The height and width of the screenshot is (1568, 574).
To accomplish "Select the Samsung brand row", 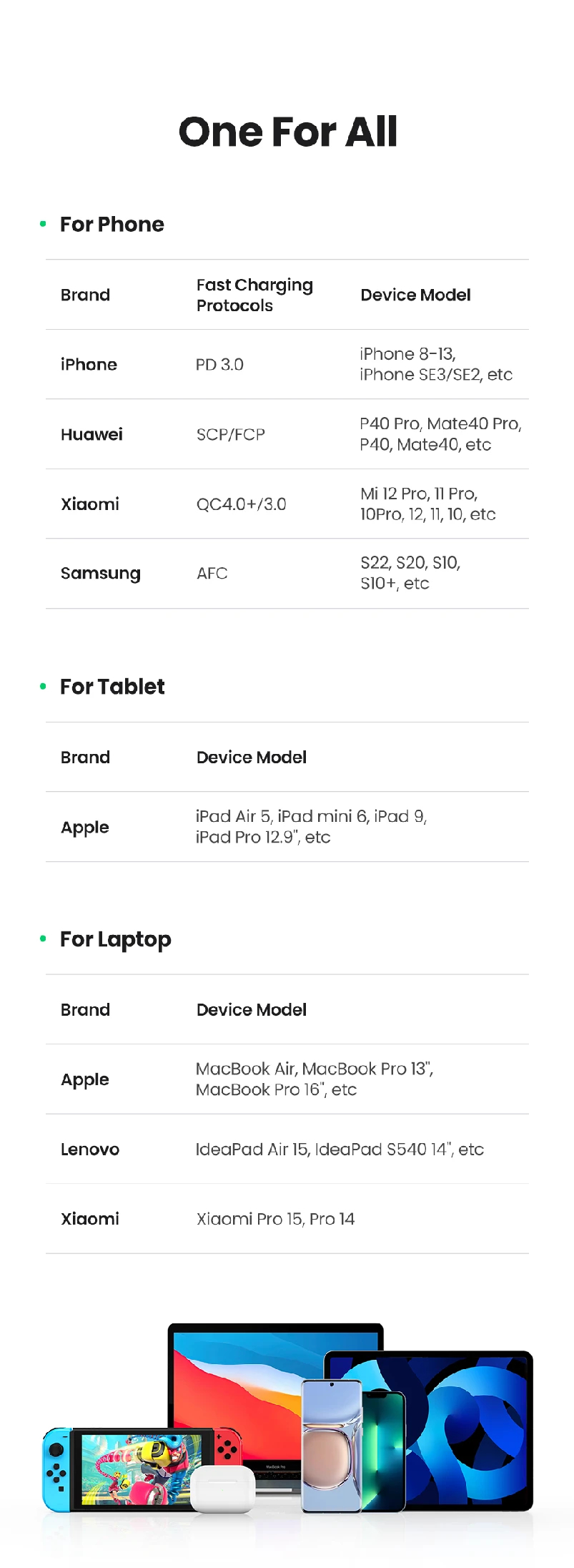I will 287,574.
